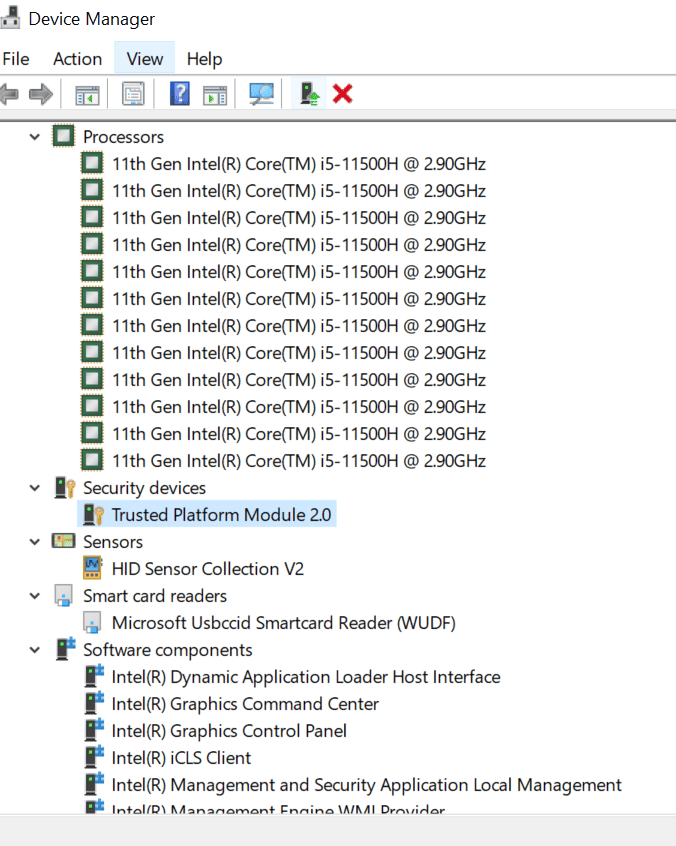Click the Device Manager window title text

coord(92,19)
